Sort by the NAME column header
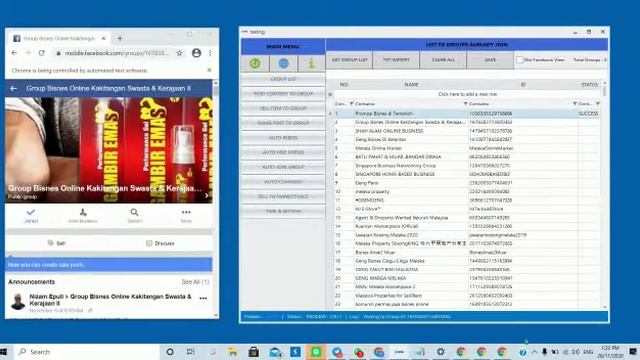The height and width of the screenshot is (360, 640). 411,84
